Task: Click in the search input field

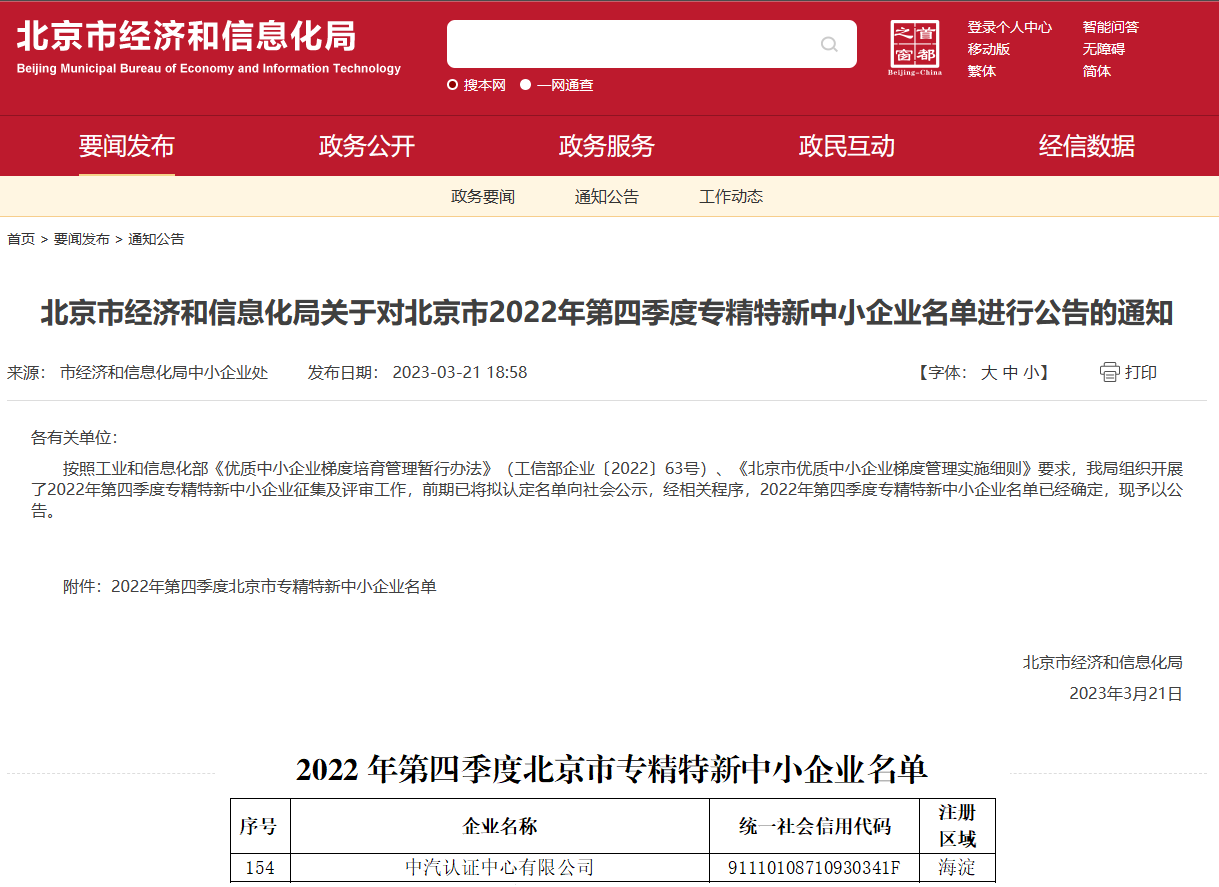Action: [x=630, y=44]
